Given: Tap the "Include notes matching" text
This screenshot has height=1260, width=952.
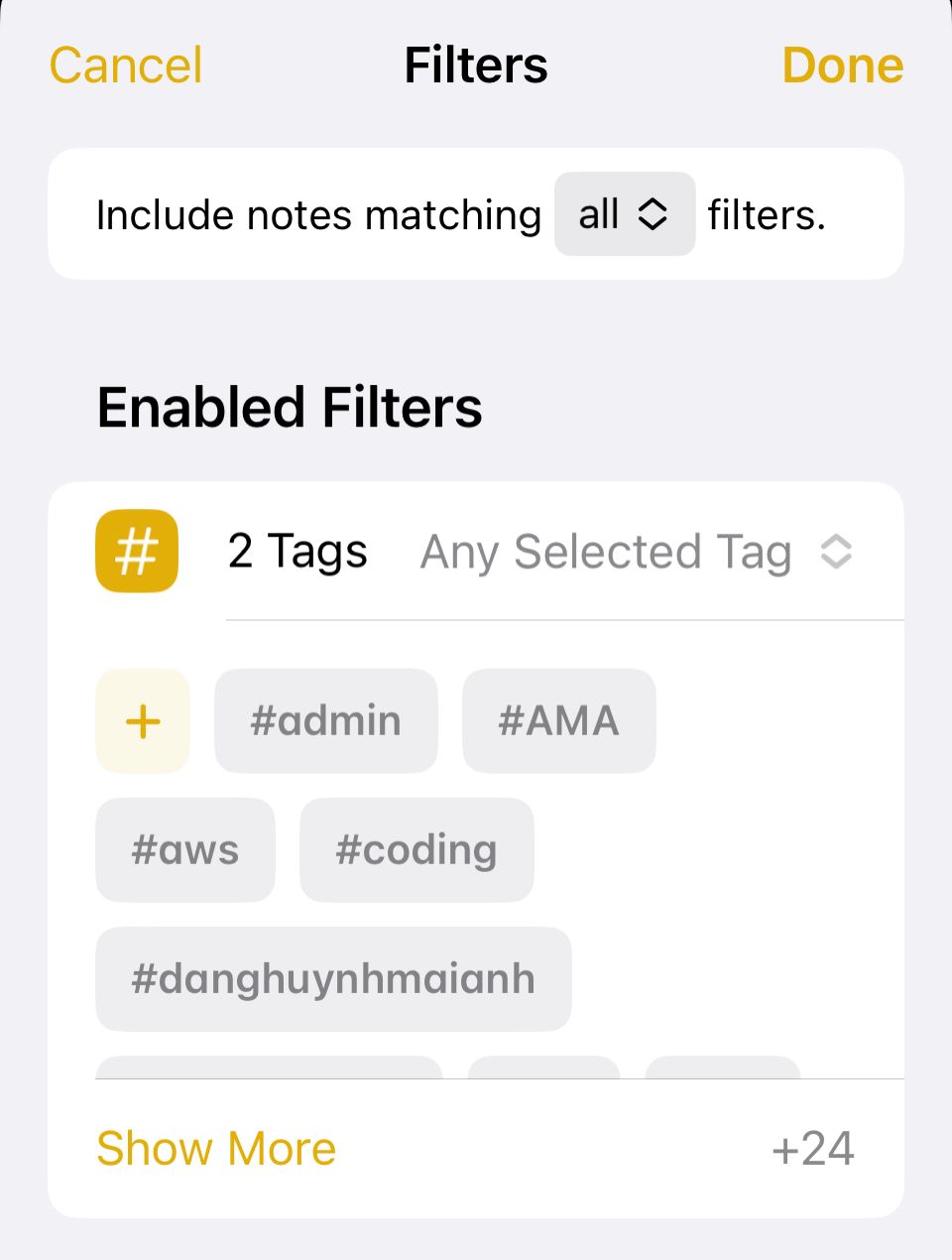Looking at the screenshot, I should [318, 215].
